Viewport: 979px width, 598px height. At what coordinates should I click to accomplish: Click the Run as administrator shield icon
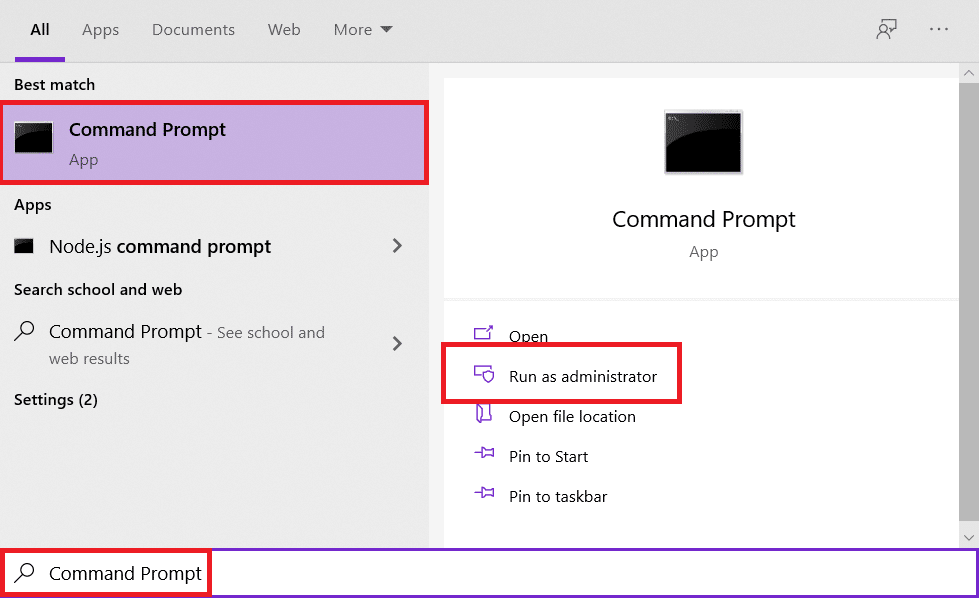(x=484, y=376)
